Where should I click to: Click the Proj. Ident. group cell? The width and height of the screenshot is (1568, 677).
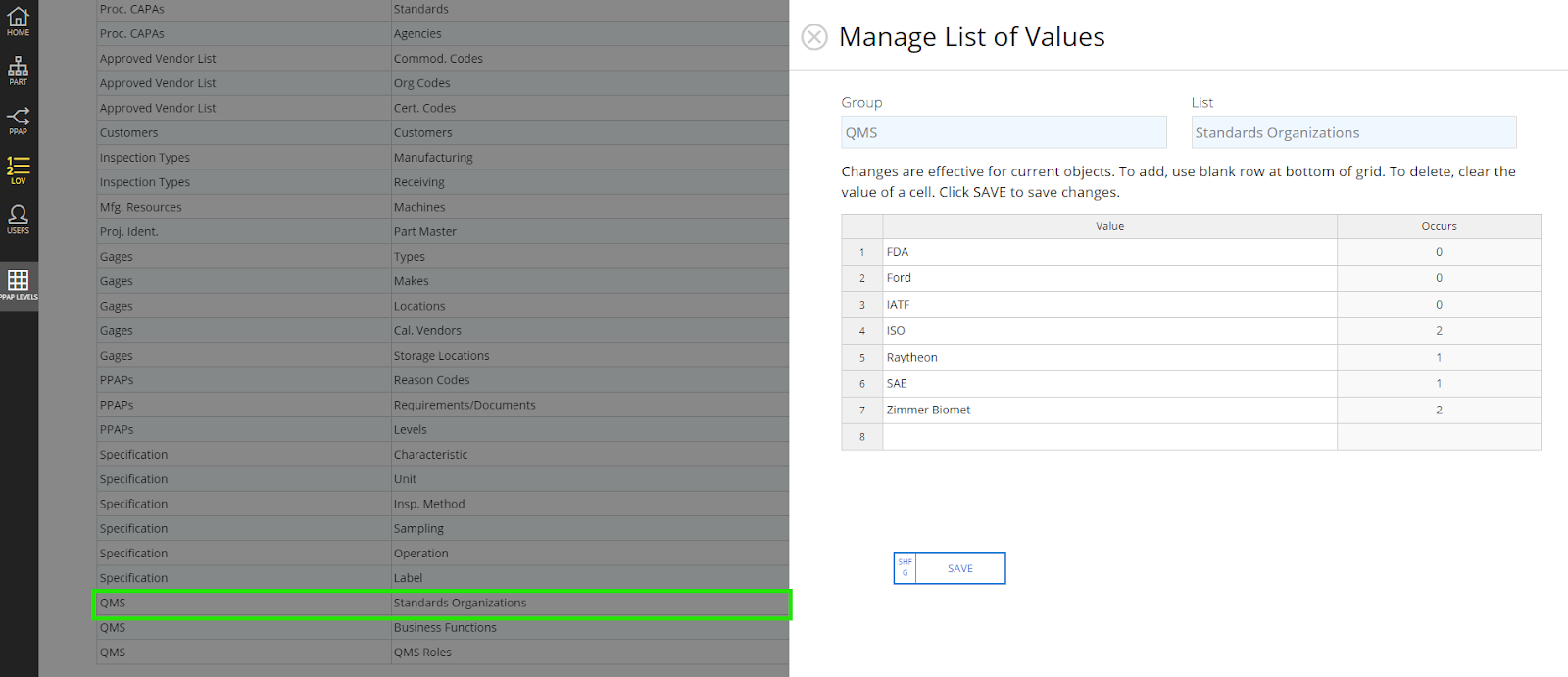[x=244, y=231]
